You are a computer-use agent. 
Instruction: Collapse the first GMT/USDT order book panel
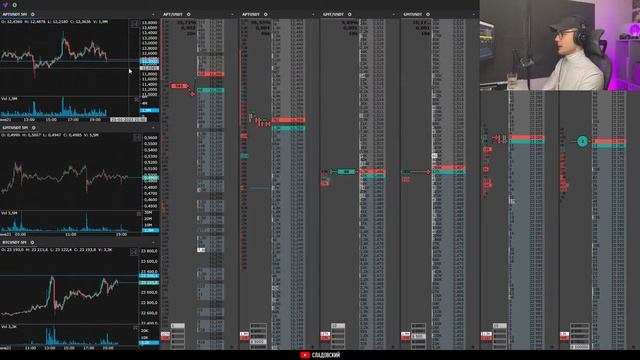coord(393,14)
